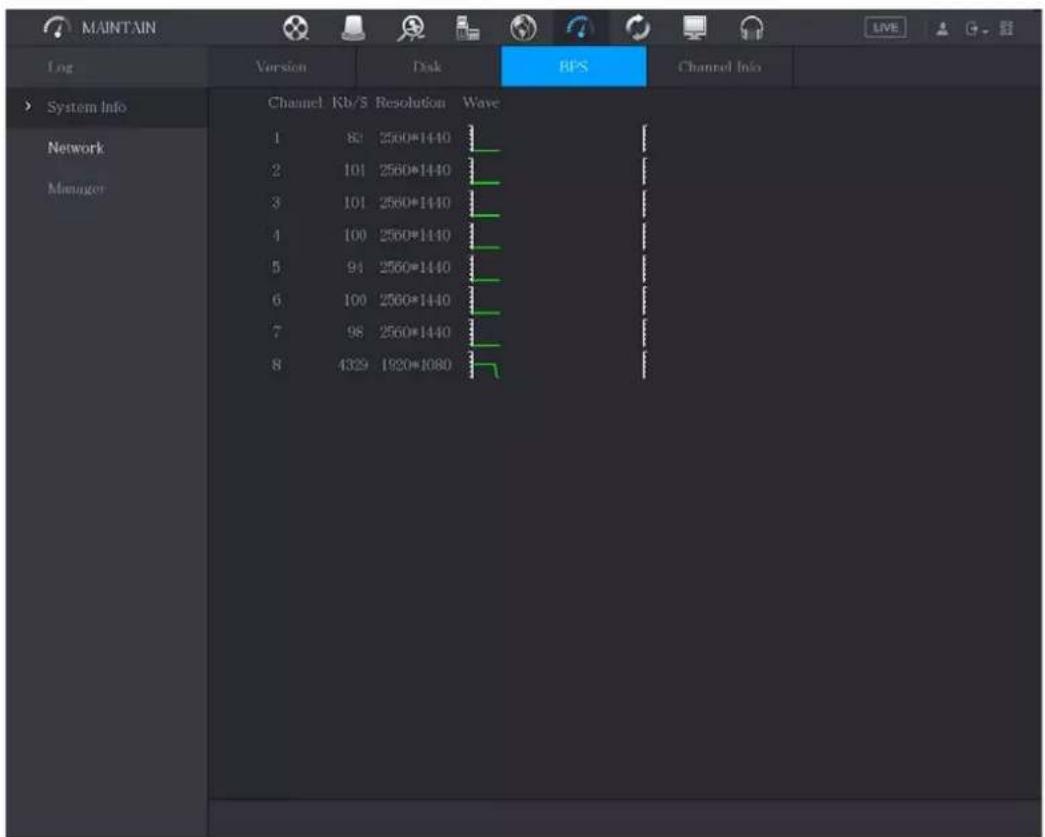Open the network globe icon
This screenshot has width=1045, height=837.
pyautogui.click(x=523, y=28)
